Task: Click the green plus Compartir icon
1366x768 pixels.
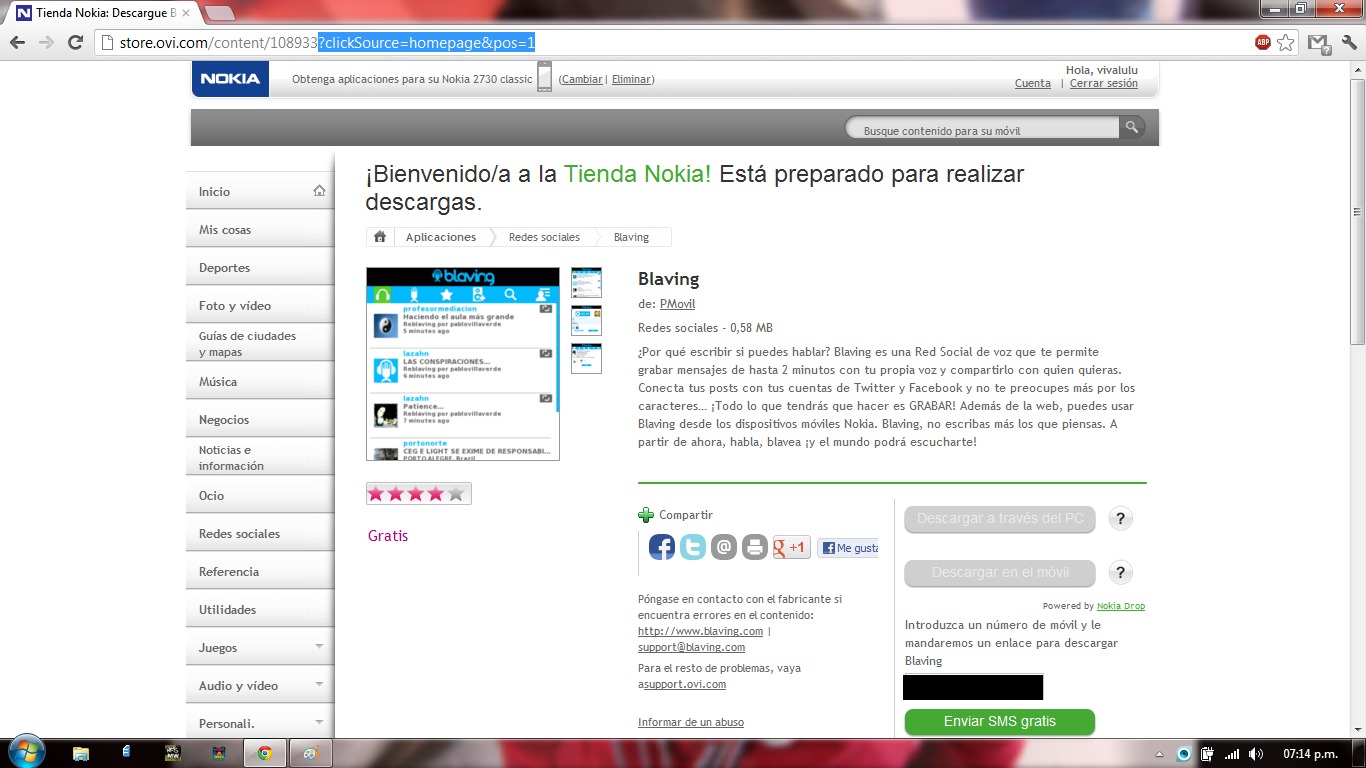Action: (x=646, y=515)
